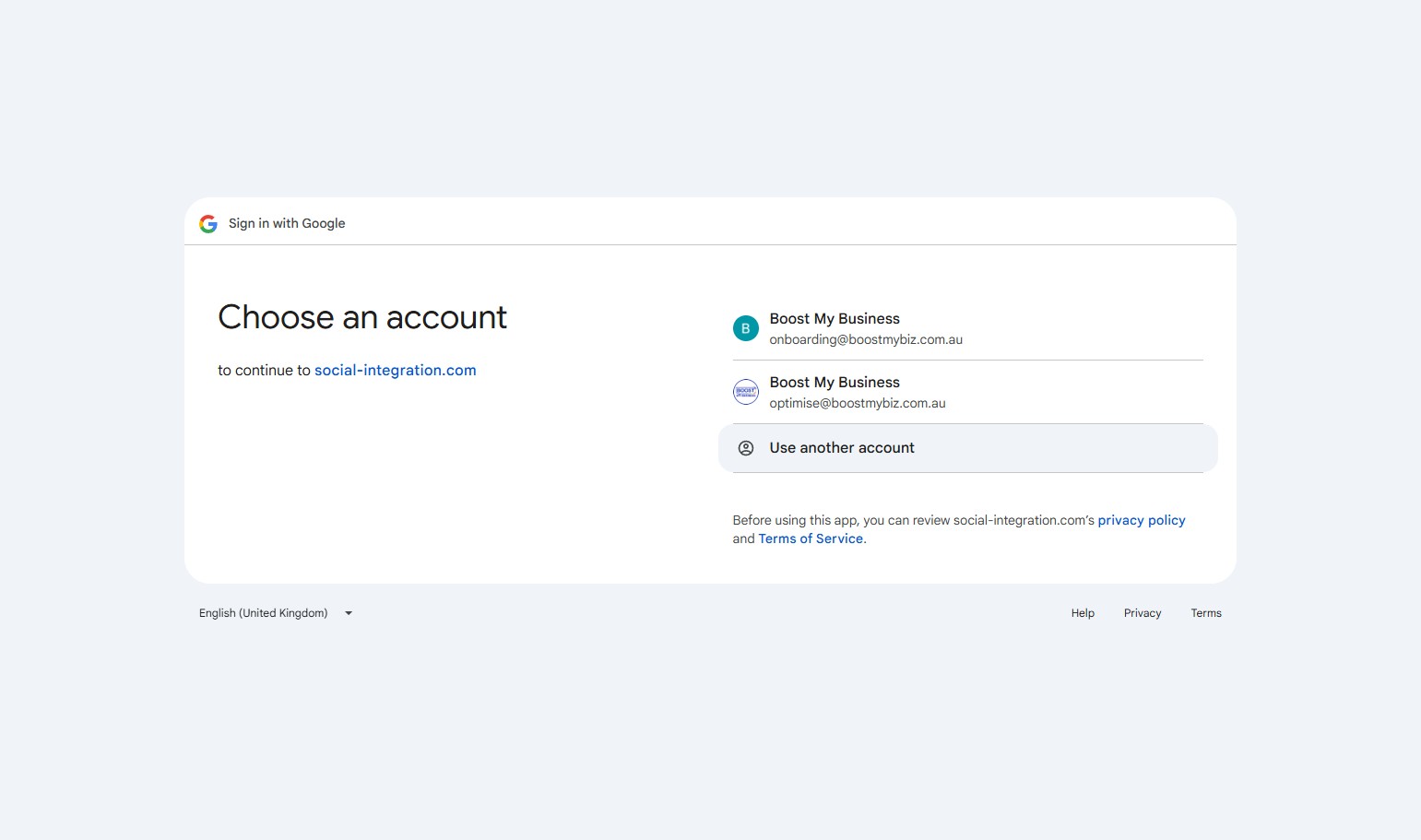Choose Boost My Business name above optimise email
Image resolution: width=1421 pixels, height=840 pixels.
pyautogui.click(x=834, y=383)
